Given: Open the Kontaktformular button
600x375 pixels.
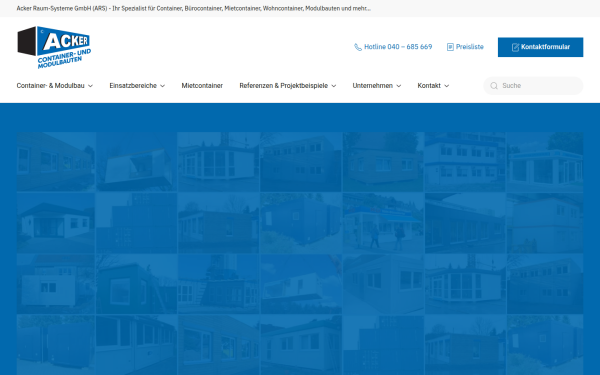Looking at the screenshot, I should click(x=540, y=47).
